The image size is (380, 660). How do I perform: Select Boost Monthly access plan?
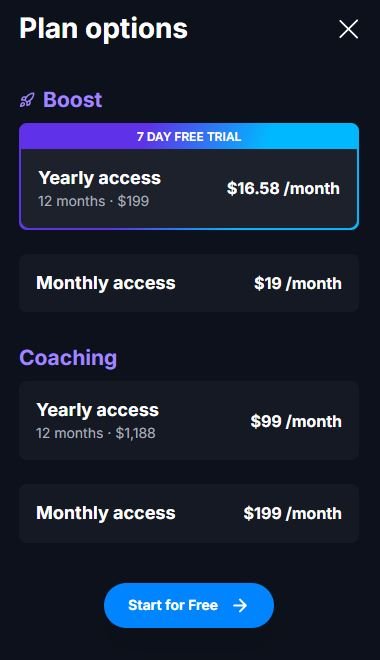[x=189, y=283]
